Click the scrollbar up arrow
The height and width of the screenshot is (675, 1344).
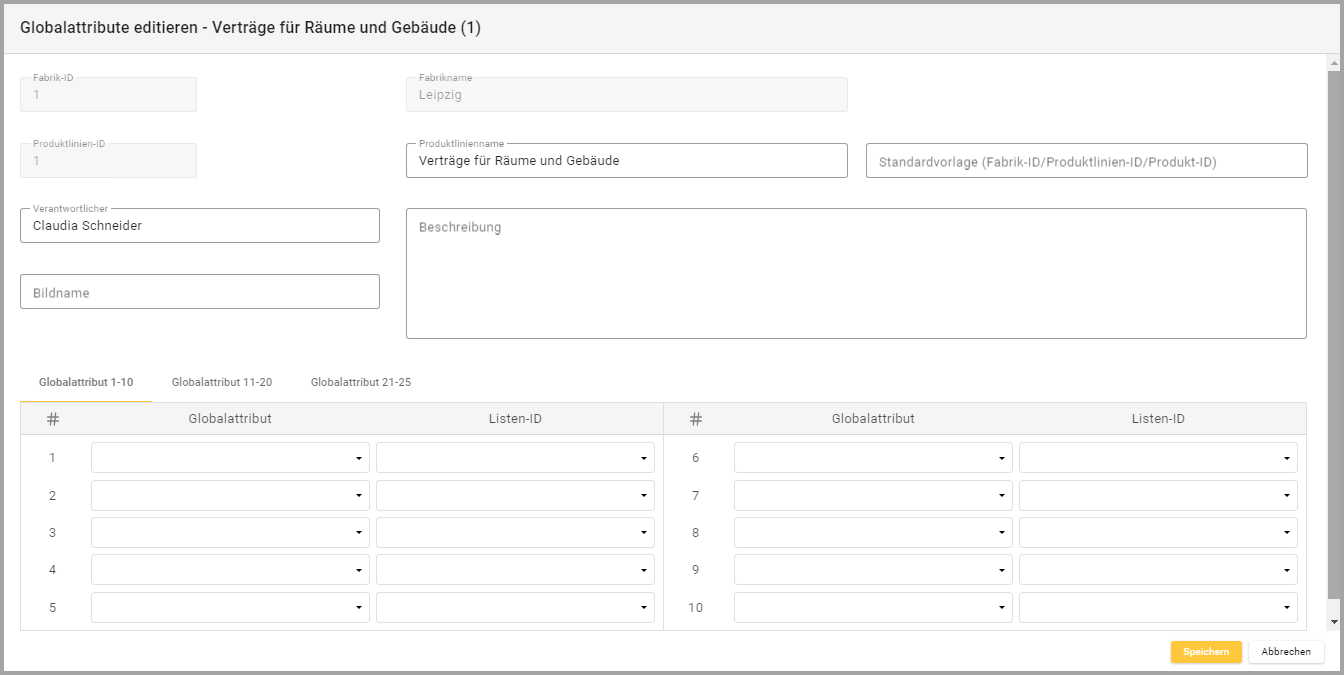point(1333,63)
